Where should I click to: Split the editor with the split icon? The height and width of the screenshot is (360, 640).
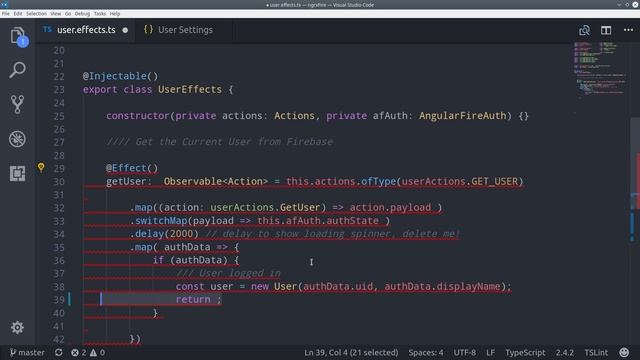[x=606, y=30]
